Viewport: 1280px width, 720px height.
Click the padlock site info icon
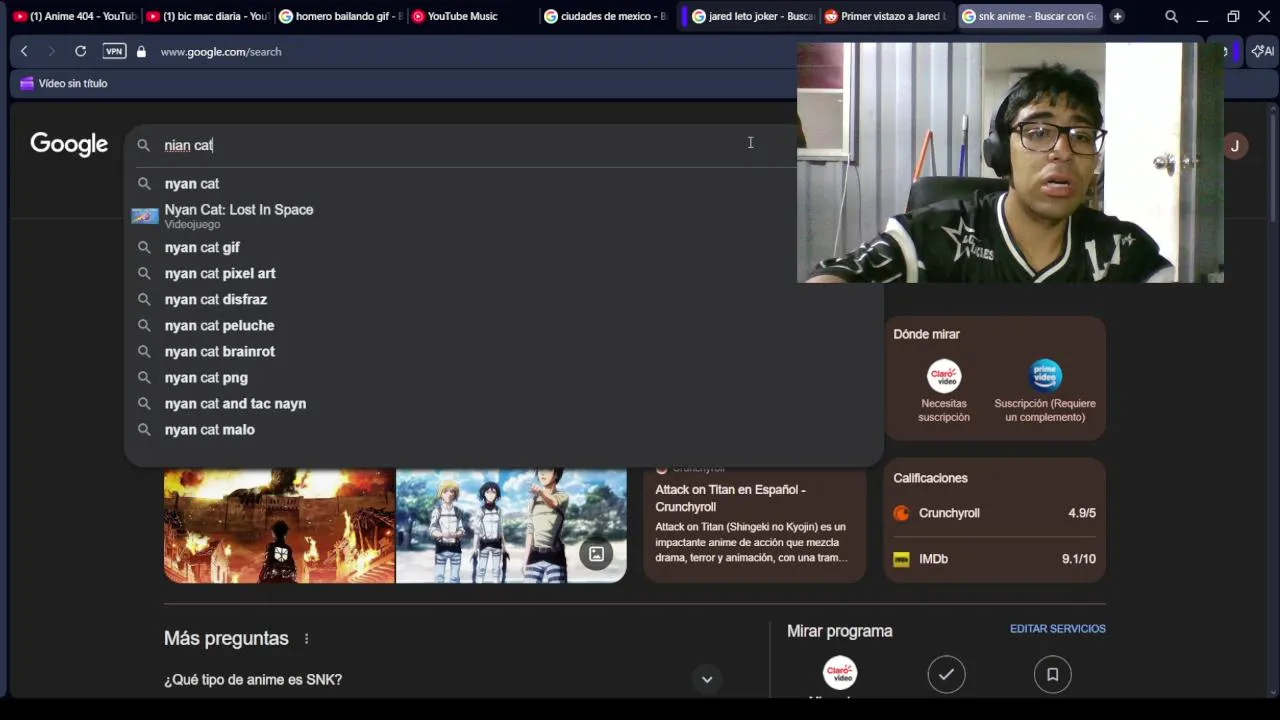tap(141, 51)
